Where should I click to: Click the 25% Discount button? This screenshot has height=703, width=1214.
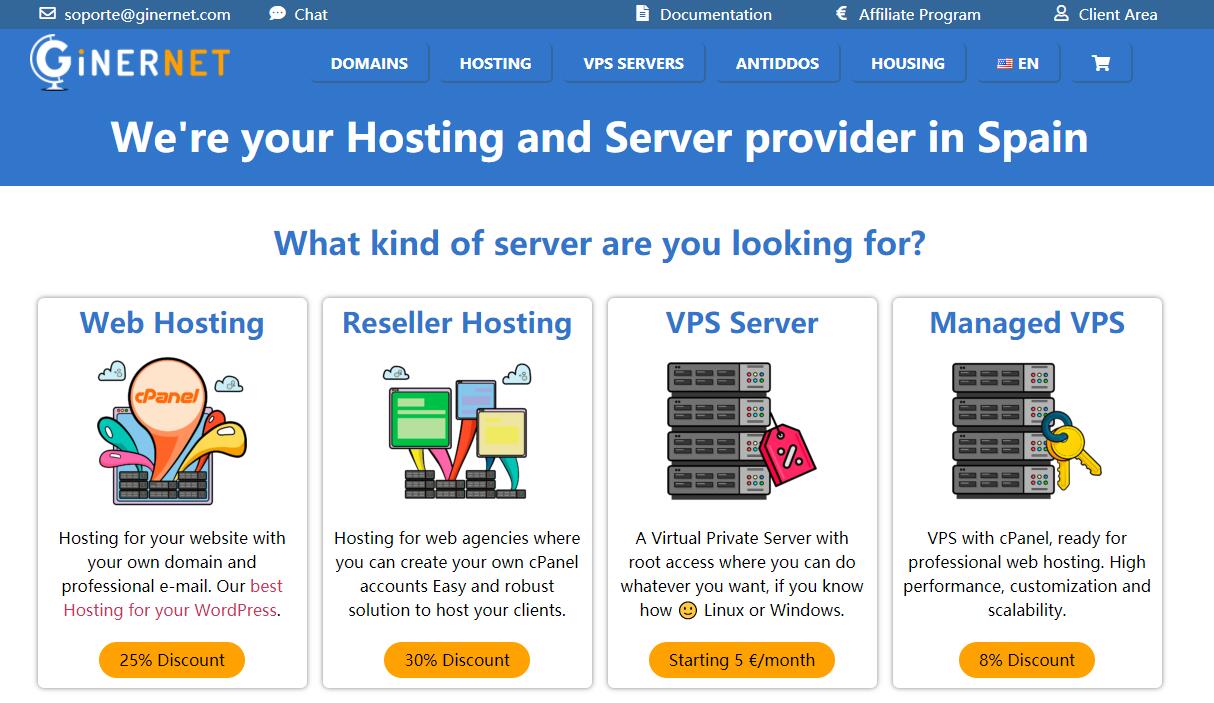coord(172,660)
